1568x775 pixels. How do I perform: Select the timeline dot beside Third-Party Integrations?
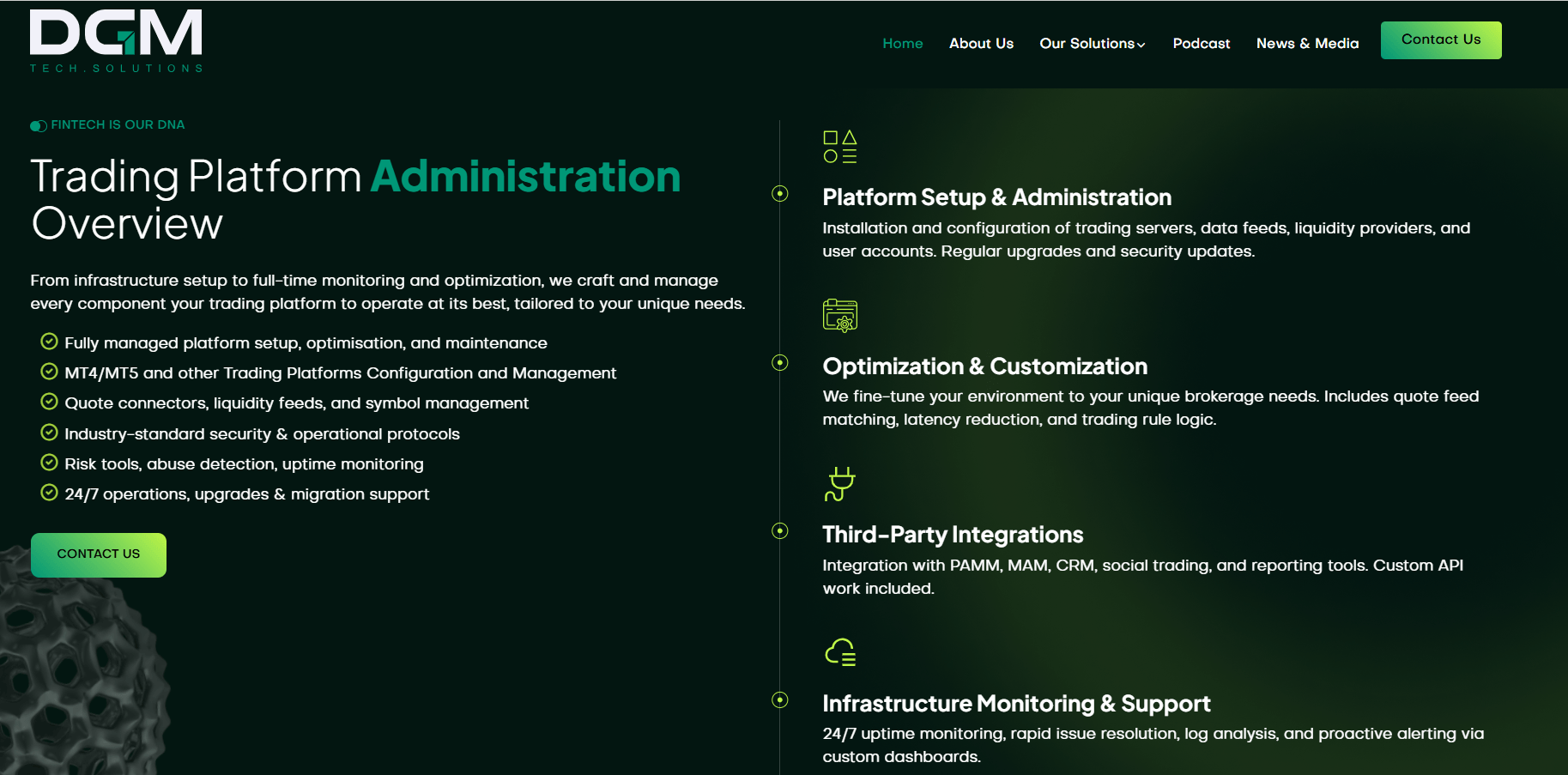780,531
